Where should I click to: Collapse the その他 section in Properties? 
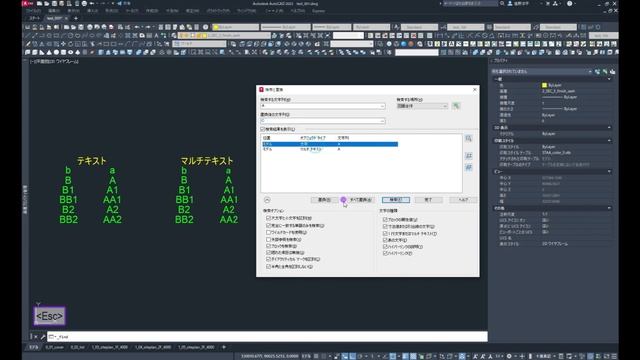609,208
